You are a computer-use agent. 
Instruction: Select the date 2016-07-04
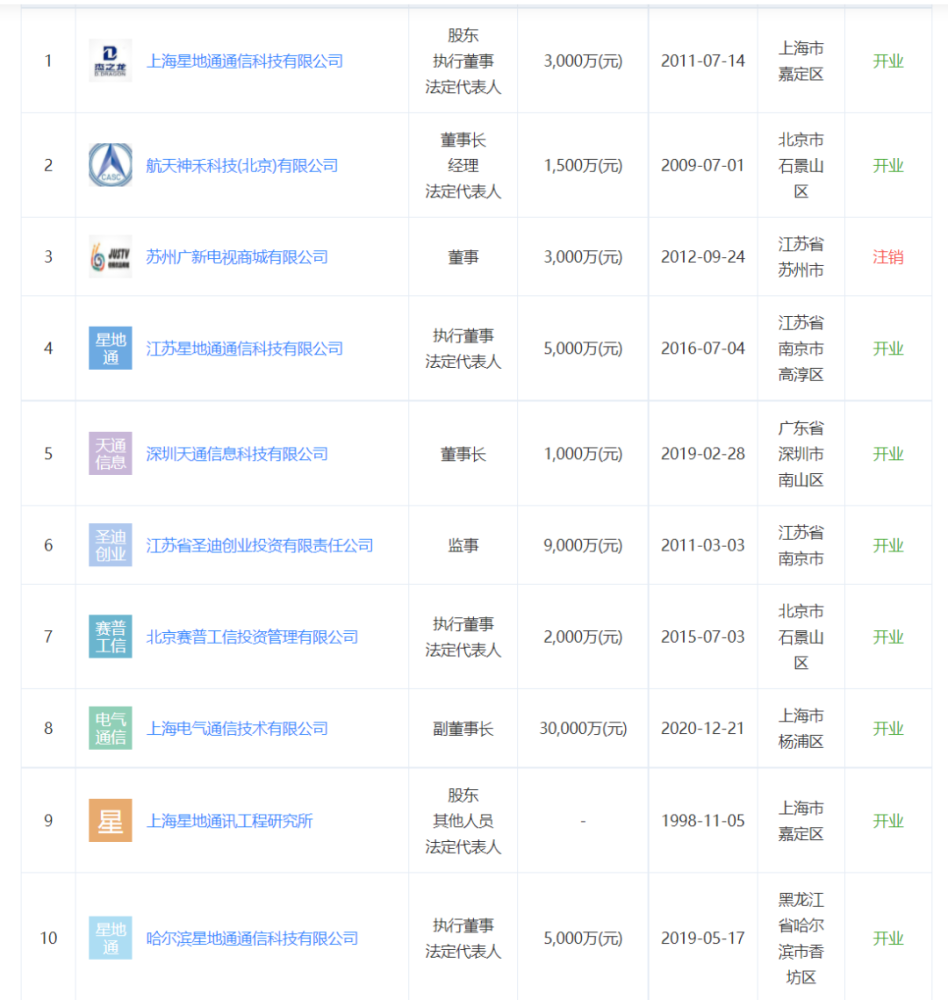pyautogui.click(x=703, y=349)
